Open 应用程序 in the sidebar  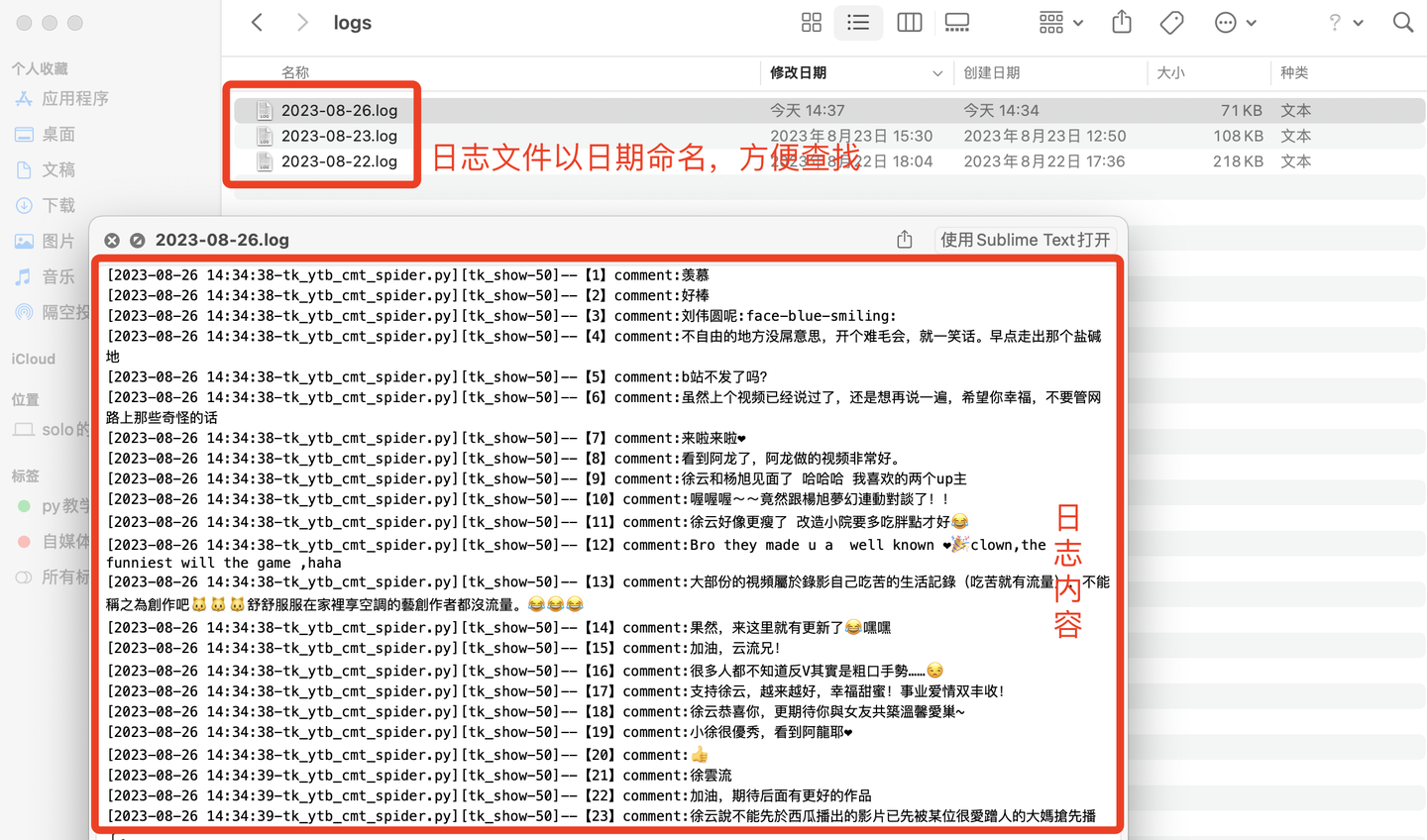[75, 98]
